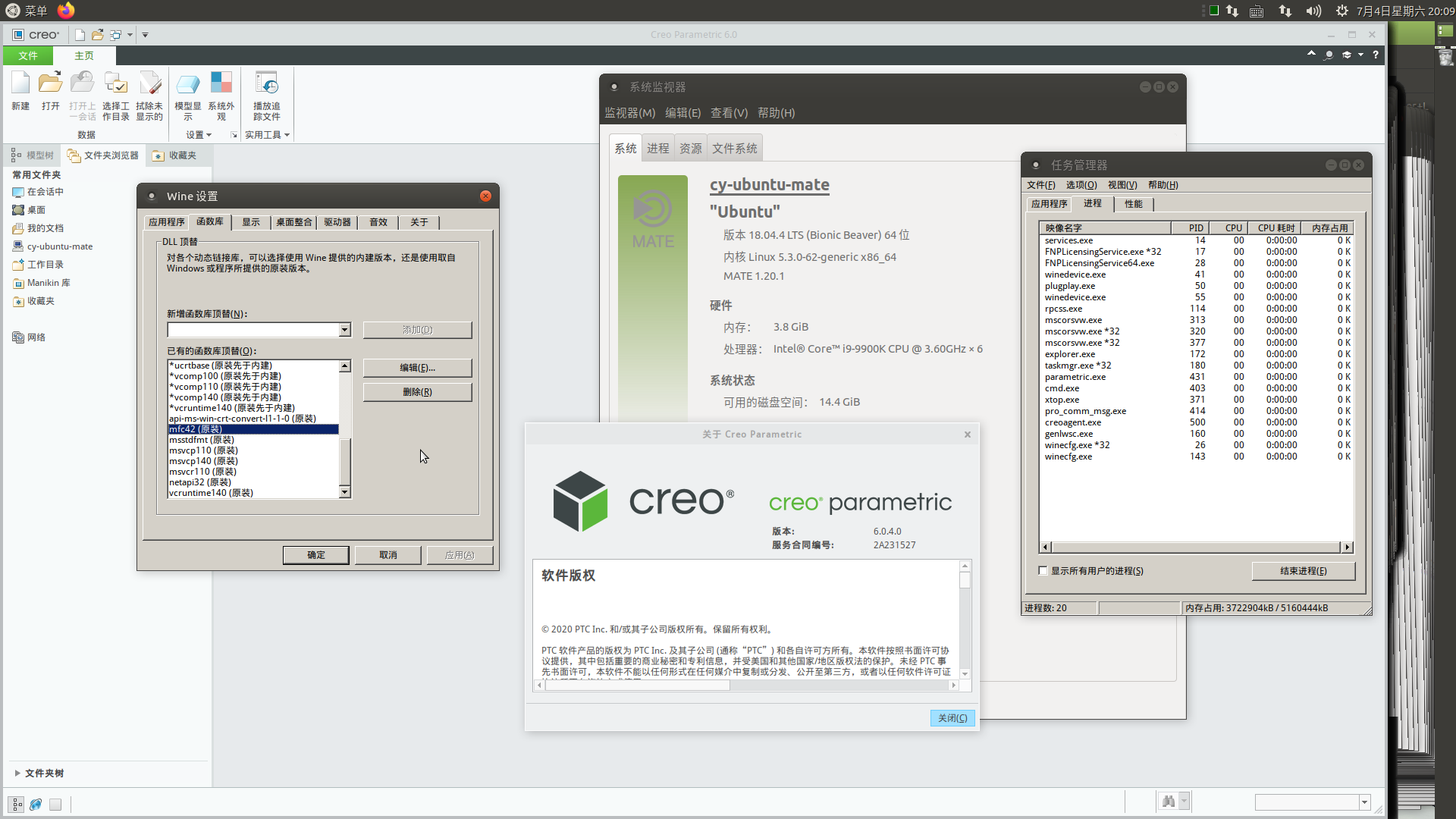Image resolution: width=1456 pixels, height=819 pixels.
Task: Switch system monitor to Resources (资源) tab
Action: tap(691, 149)
